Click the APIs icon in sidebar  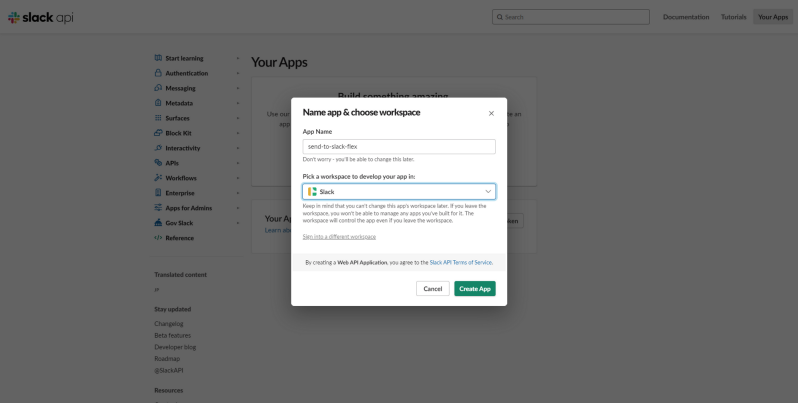coord(158,163)
